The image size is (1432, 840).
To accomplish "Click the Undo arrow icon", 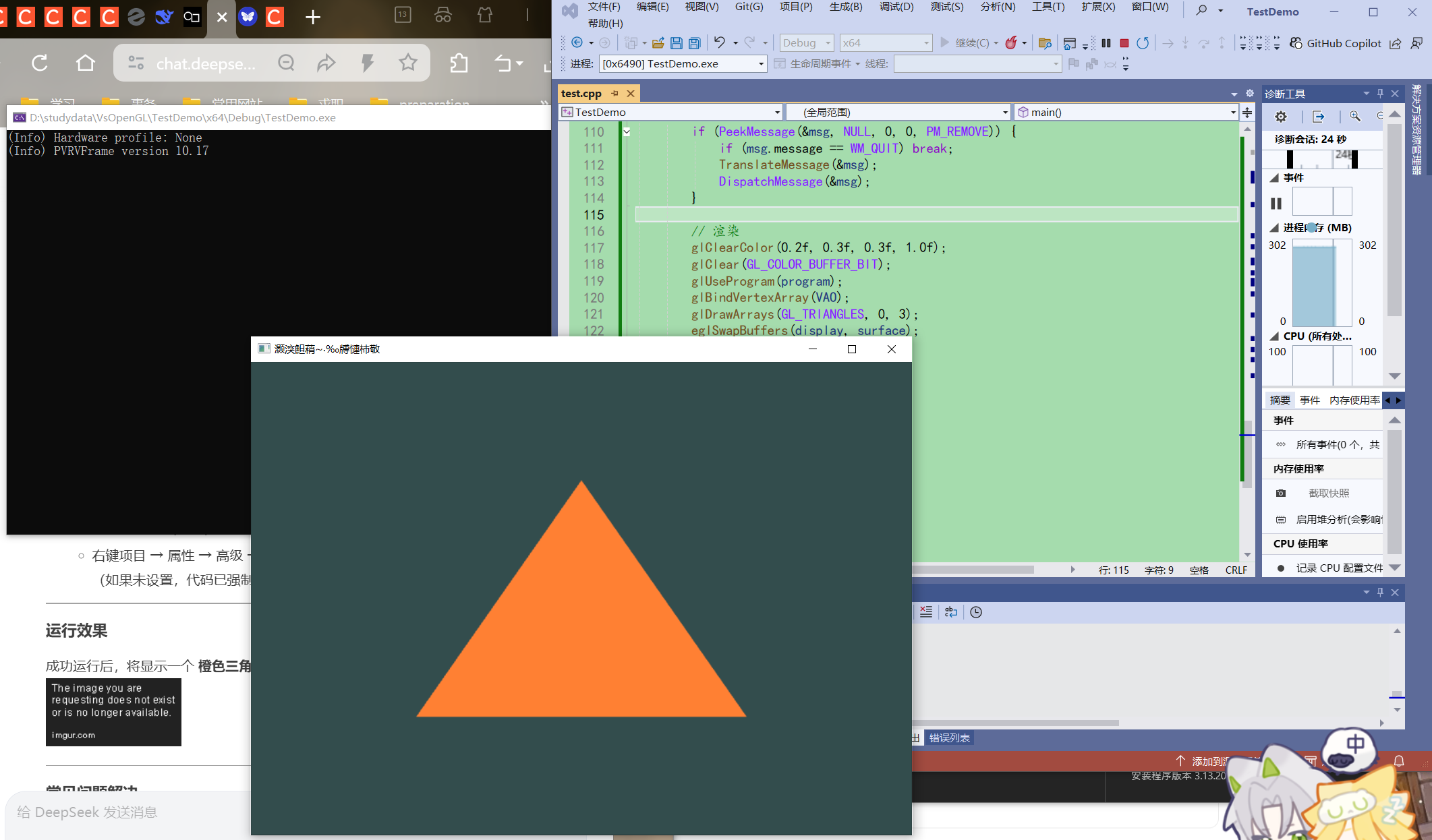I will point(719,43).
